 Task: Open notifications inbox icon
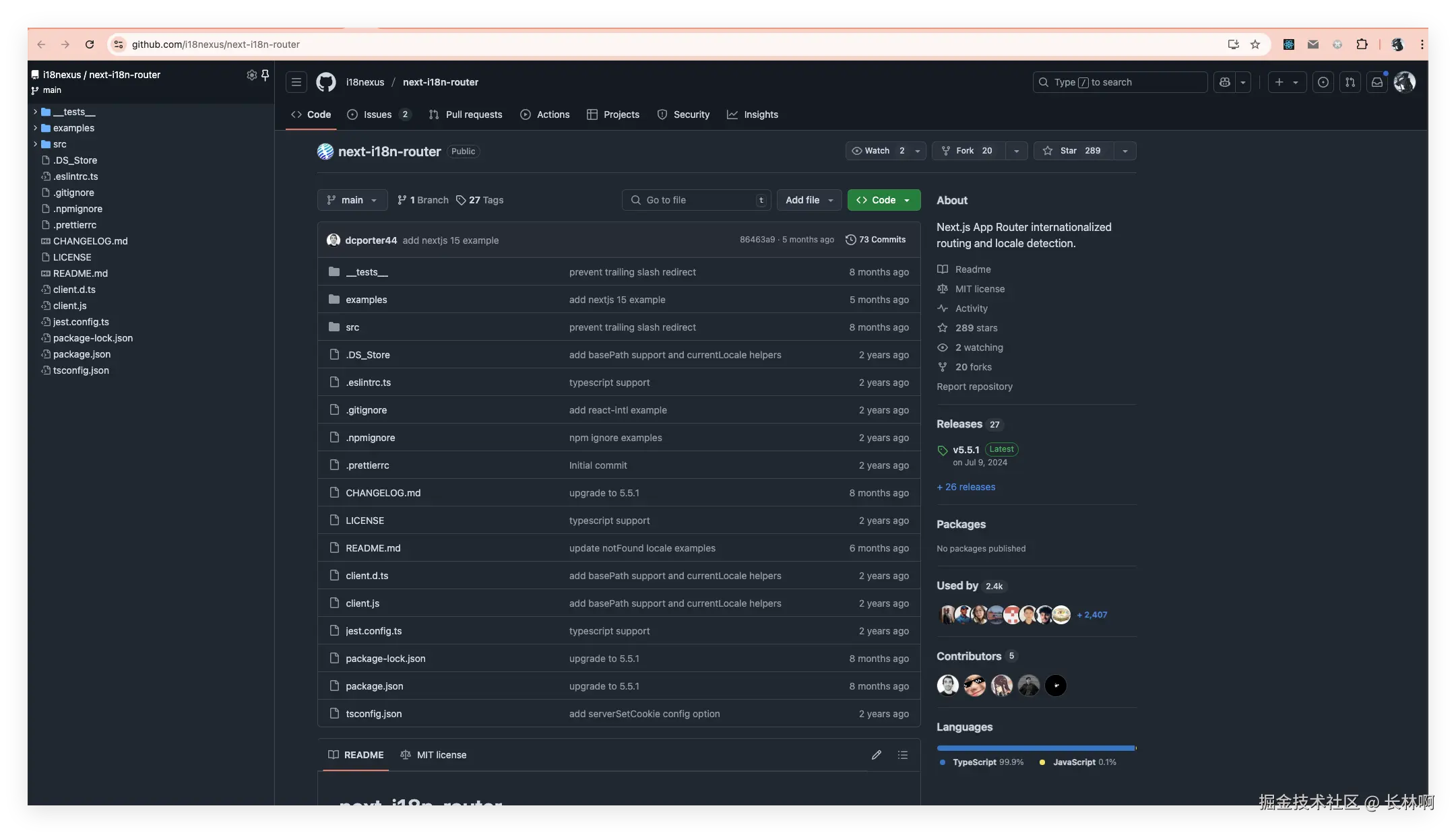(x=1377, y=82)
